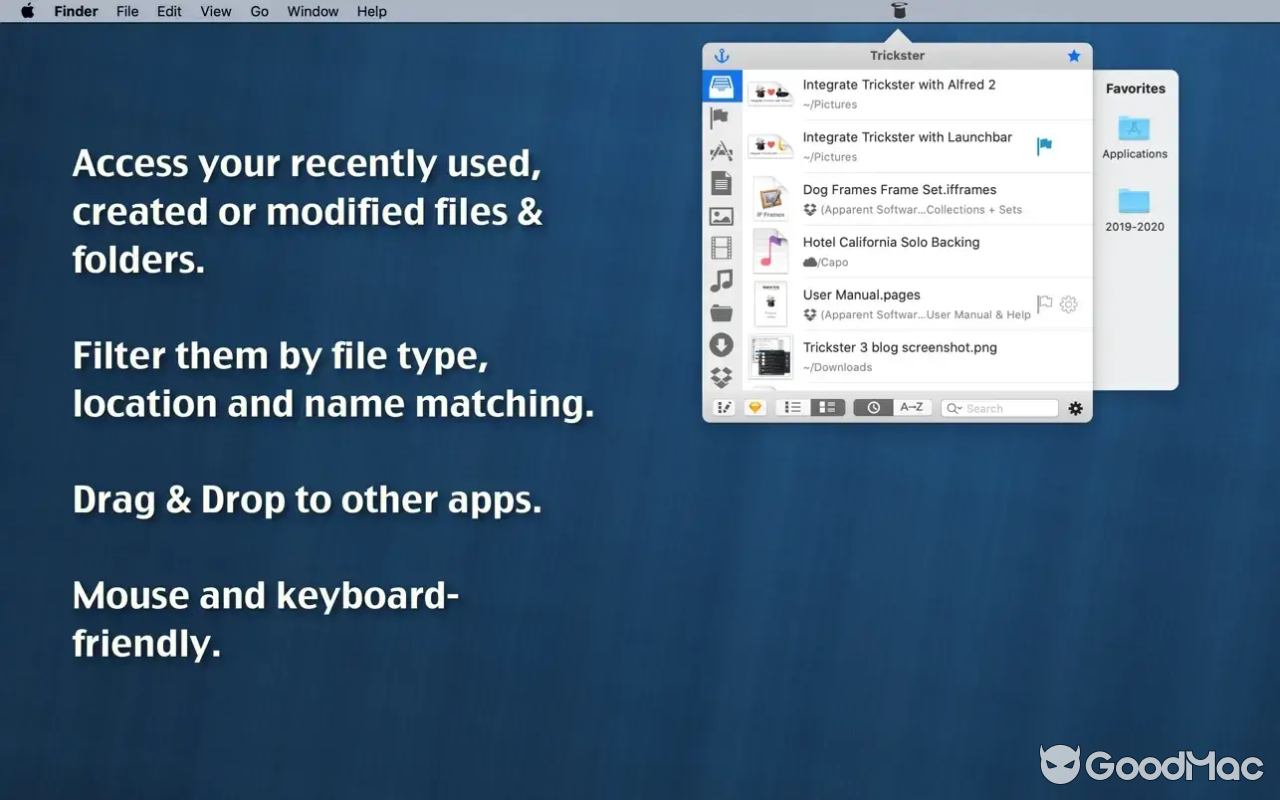
Task: Open the Flagged items filter
Action: (722, 118)
